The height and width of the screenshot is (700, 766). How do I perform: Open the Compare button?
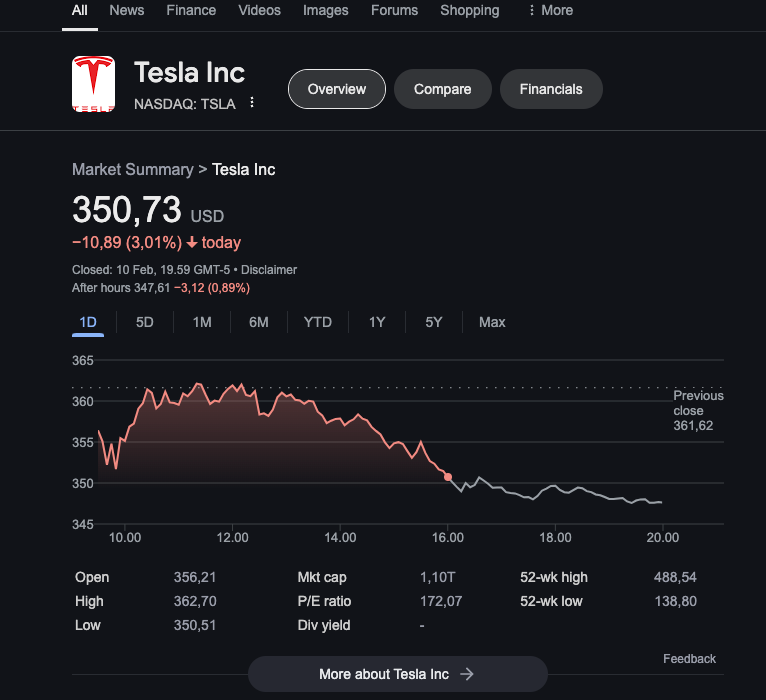pos(443,89)
